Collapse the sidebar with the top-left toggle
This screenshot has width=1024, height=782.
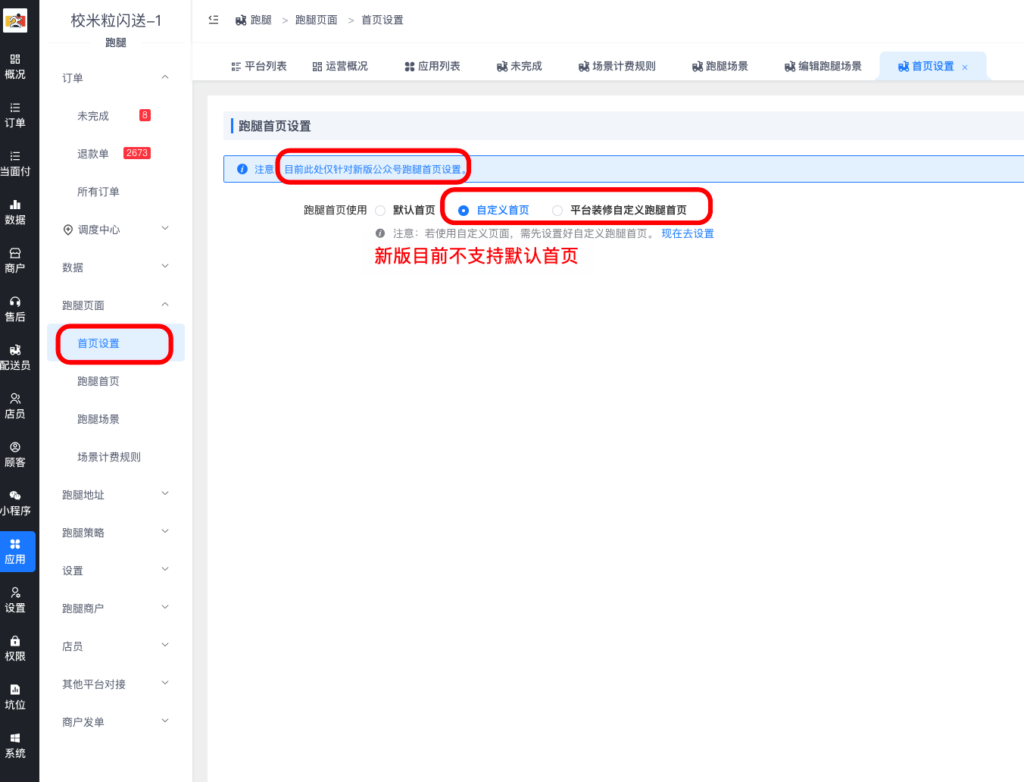pyautogui.click(x=214, y=19)
